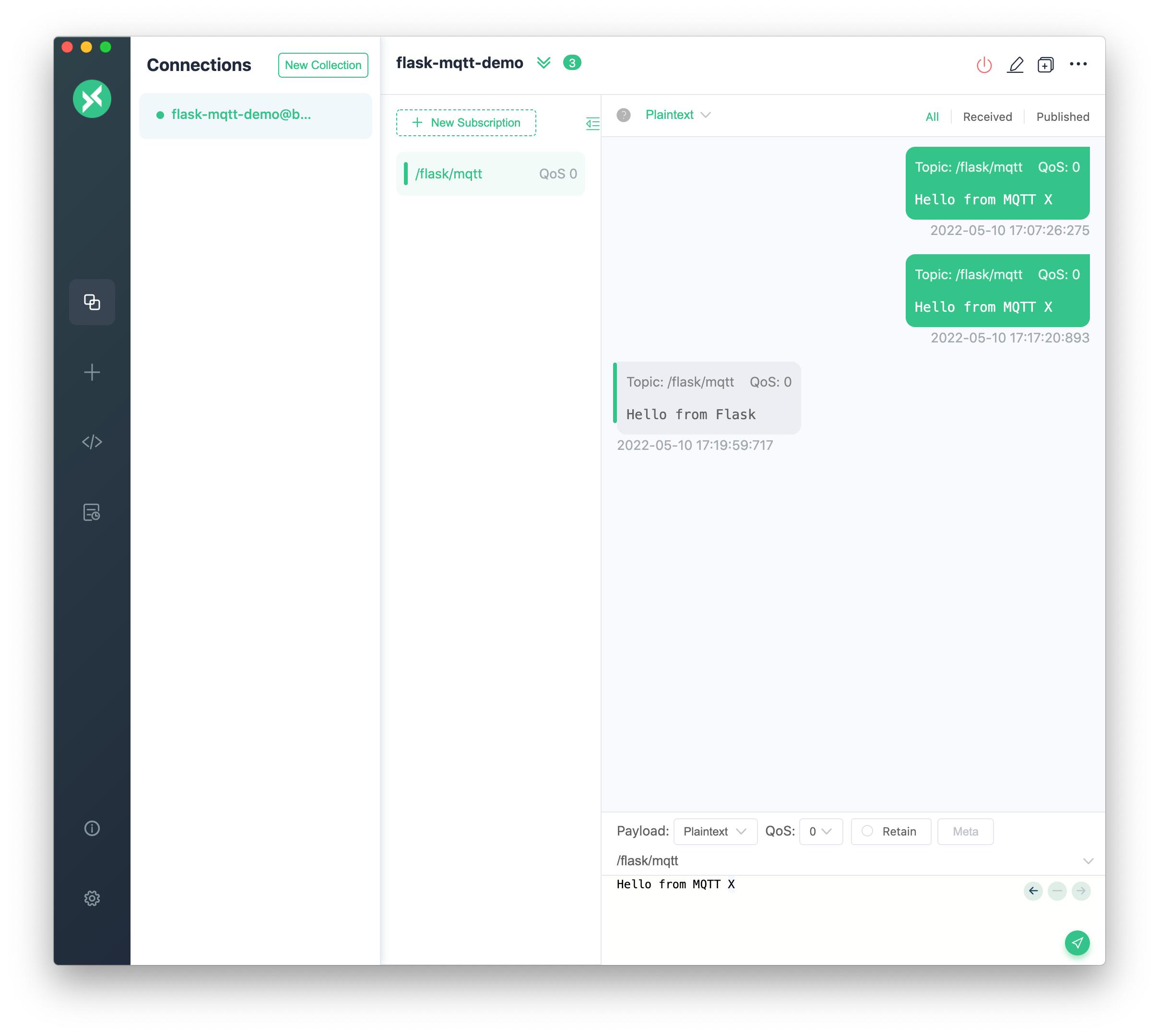1159x1036 pixels.
Task: Expand the Payload format dropdown
Action: (x=714, y=831)
